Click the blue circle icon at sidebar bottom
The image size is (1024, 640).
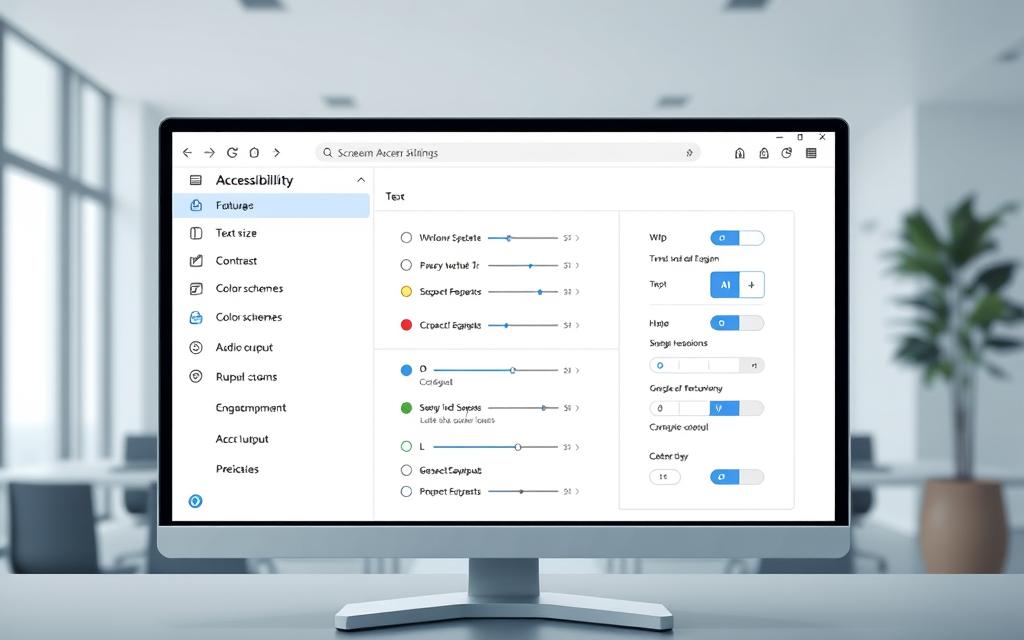pyautogui.click(x=195, y=501)
